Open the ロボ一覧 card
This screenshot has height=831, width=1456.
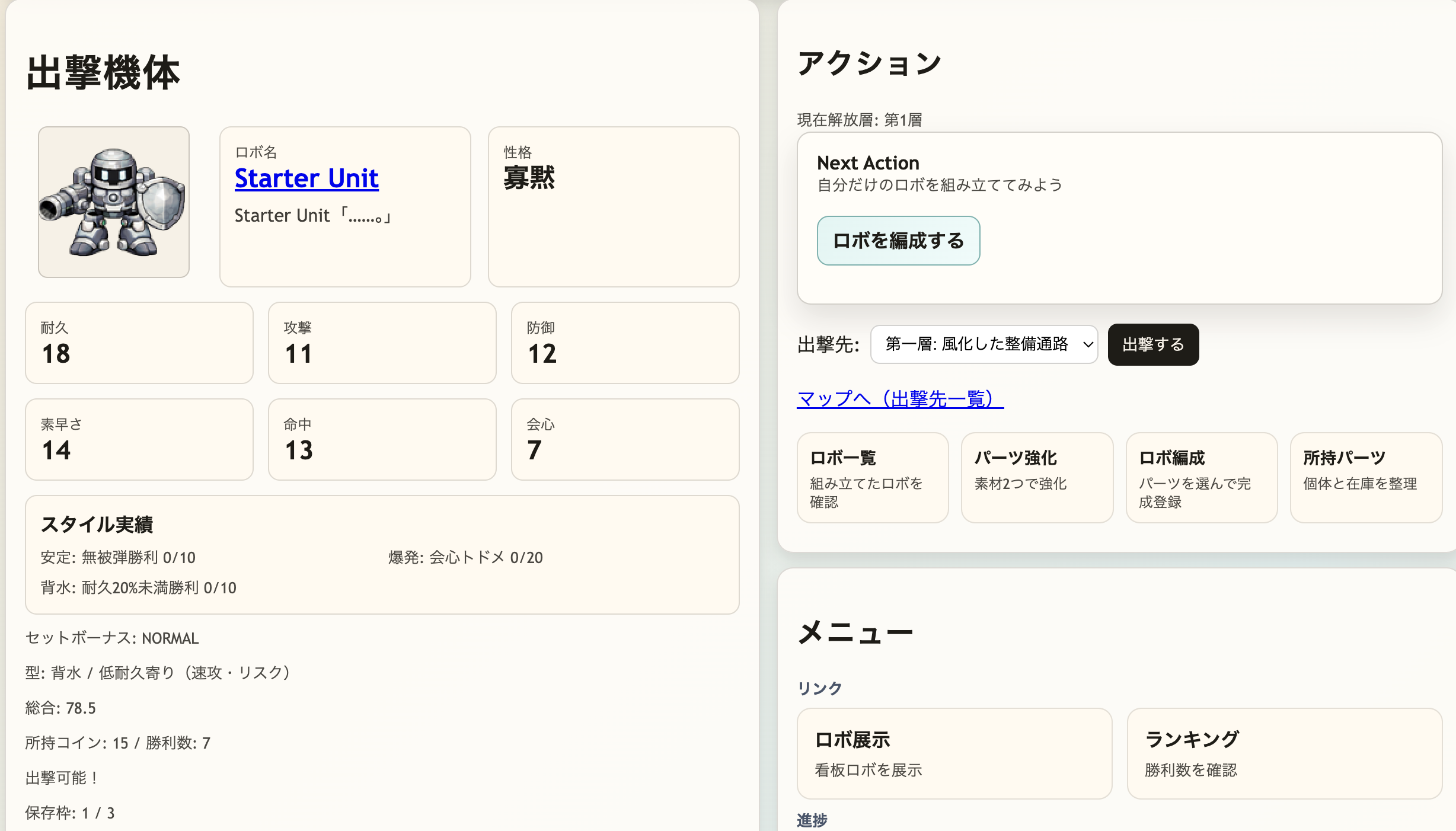click(872, 478)
